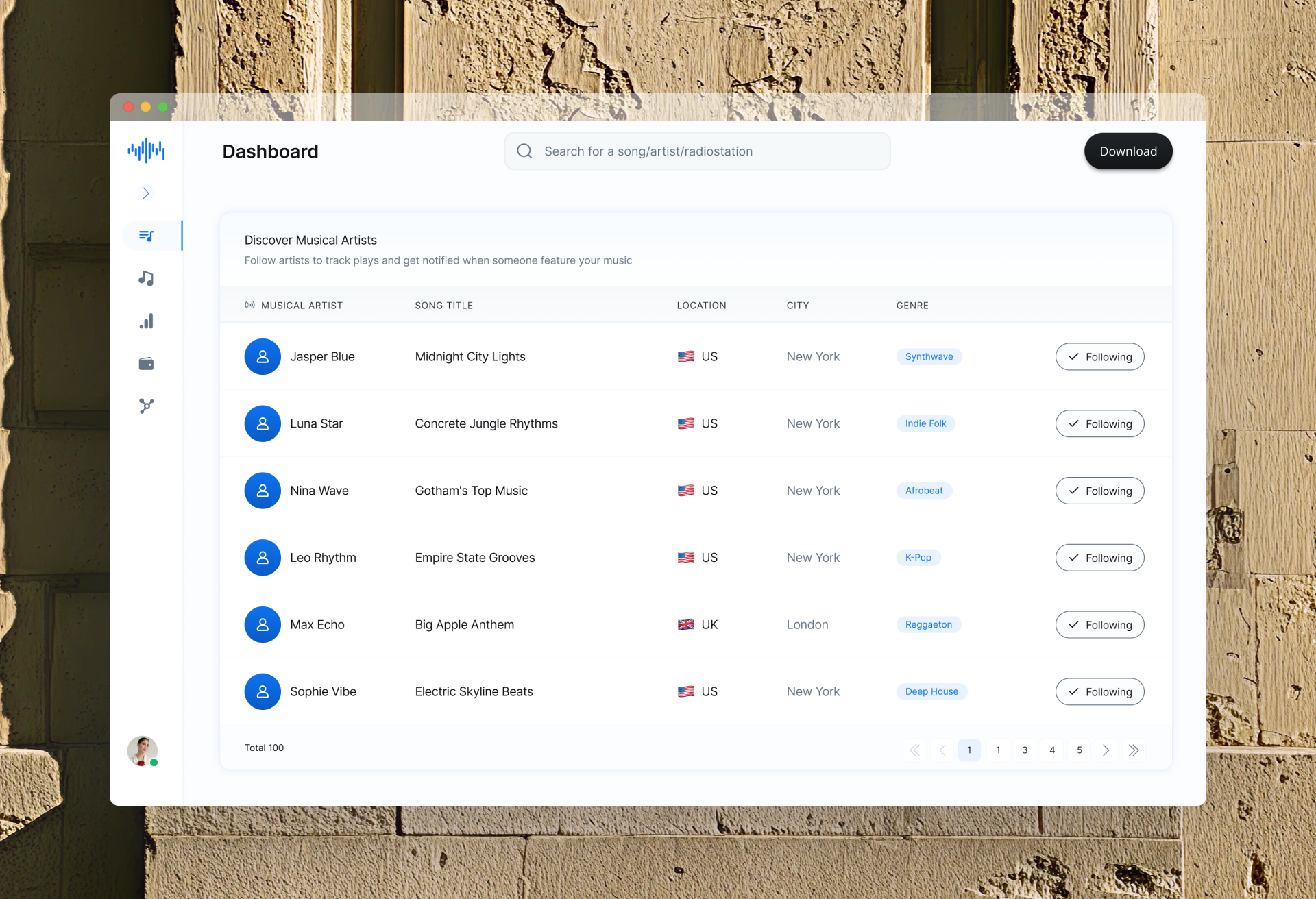The image size is (1316, 899).
Task: Sort by Song Title column header
Action: 444,306
